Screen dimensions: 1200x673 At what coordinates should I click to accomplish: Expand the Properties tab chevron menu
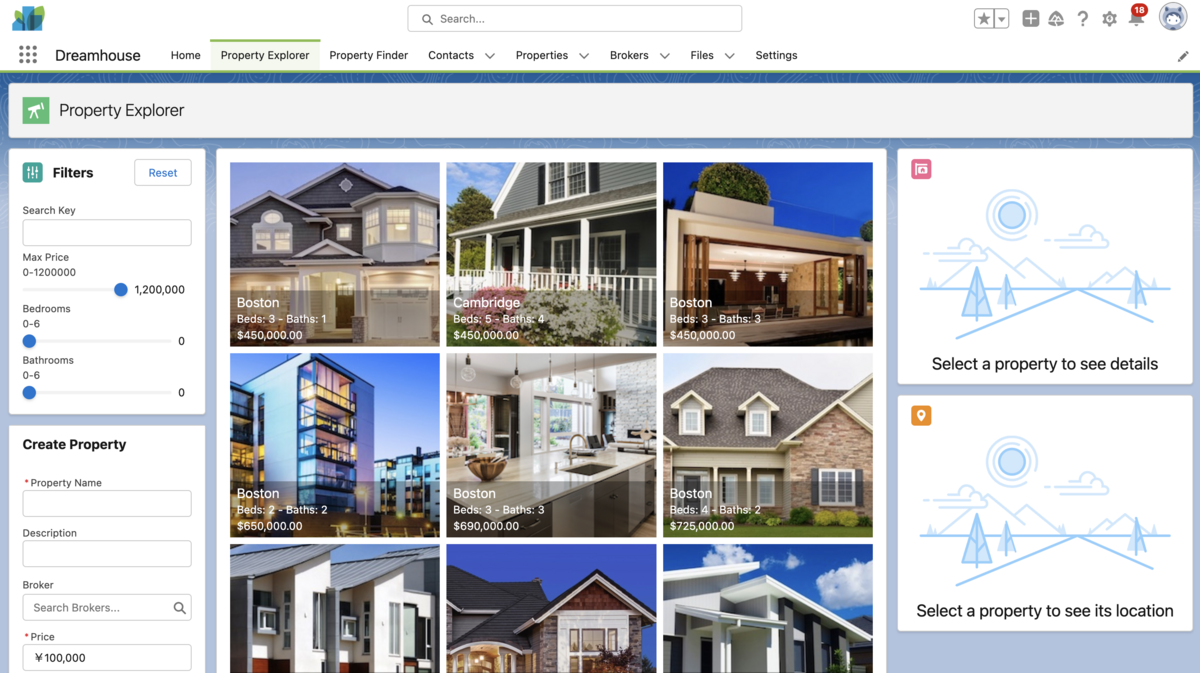click(x=584, y=56)
